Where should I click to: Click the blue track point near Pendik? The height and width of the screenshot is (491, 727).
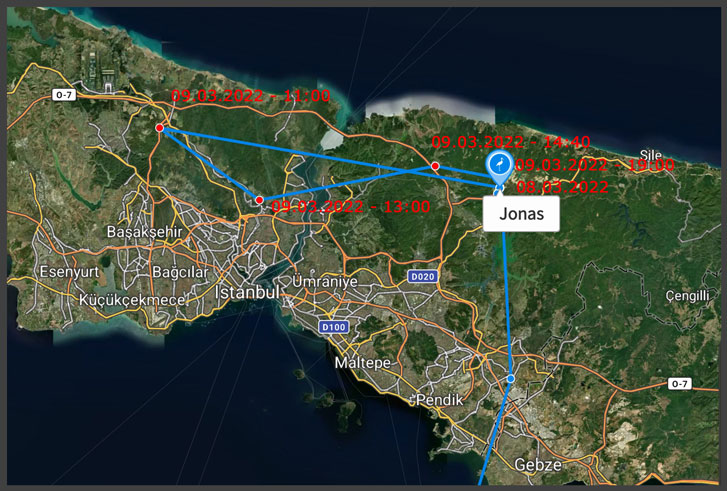click(x=510, y=379)
